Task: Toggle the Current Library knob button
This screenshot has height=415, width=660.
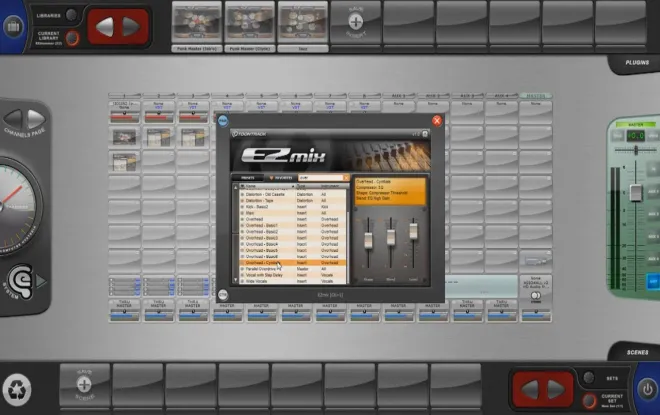Action: coord(73,38)
